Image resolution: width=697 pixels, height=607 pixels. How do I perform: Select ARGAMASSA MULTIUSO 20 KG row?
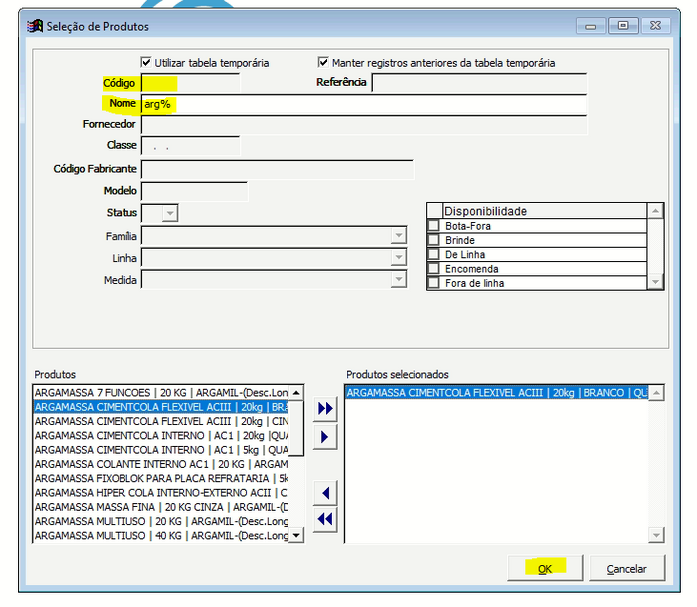161,521
